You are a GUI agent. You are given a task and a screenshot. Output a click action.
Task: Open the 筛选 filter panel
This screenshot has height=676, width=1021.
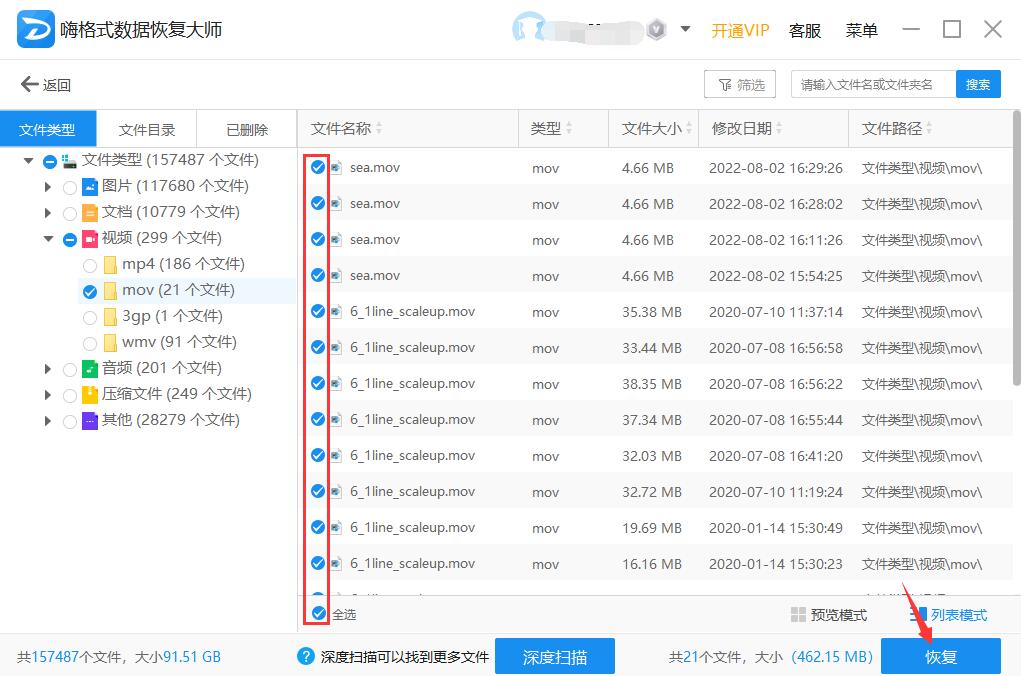740,84
